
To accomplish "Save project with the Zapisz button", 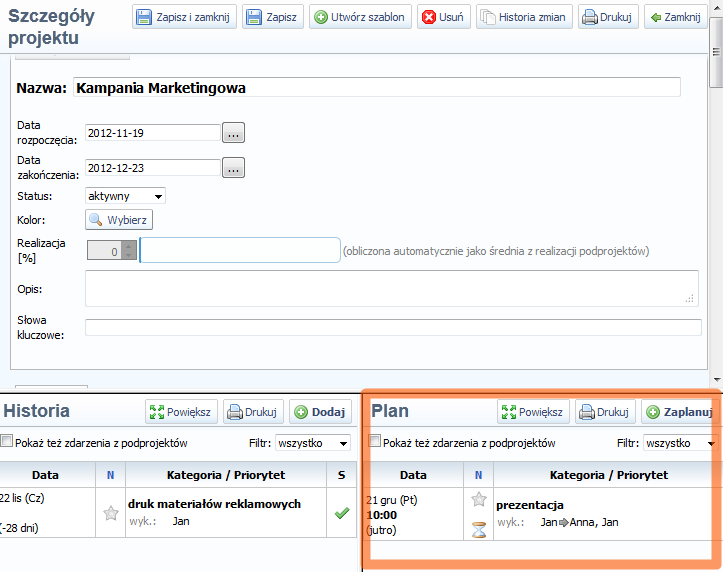I will (x=272, y=17).
